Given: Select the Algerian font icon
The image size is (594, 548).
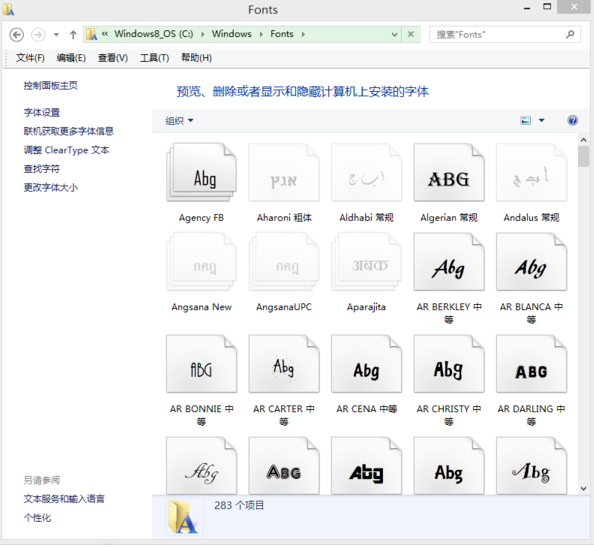Looking at the screenshot, I should tap(449, 173).
